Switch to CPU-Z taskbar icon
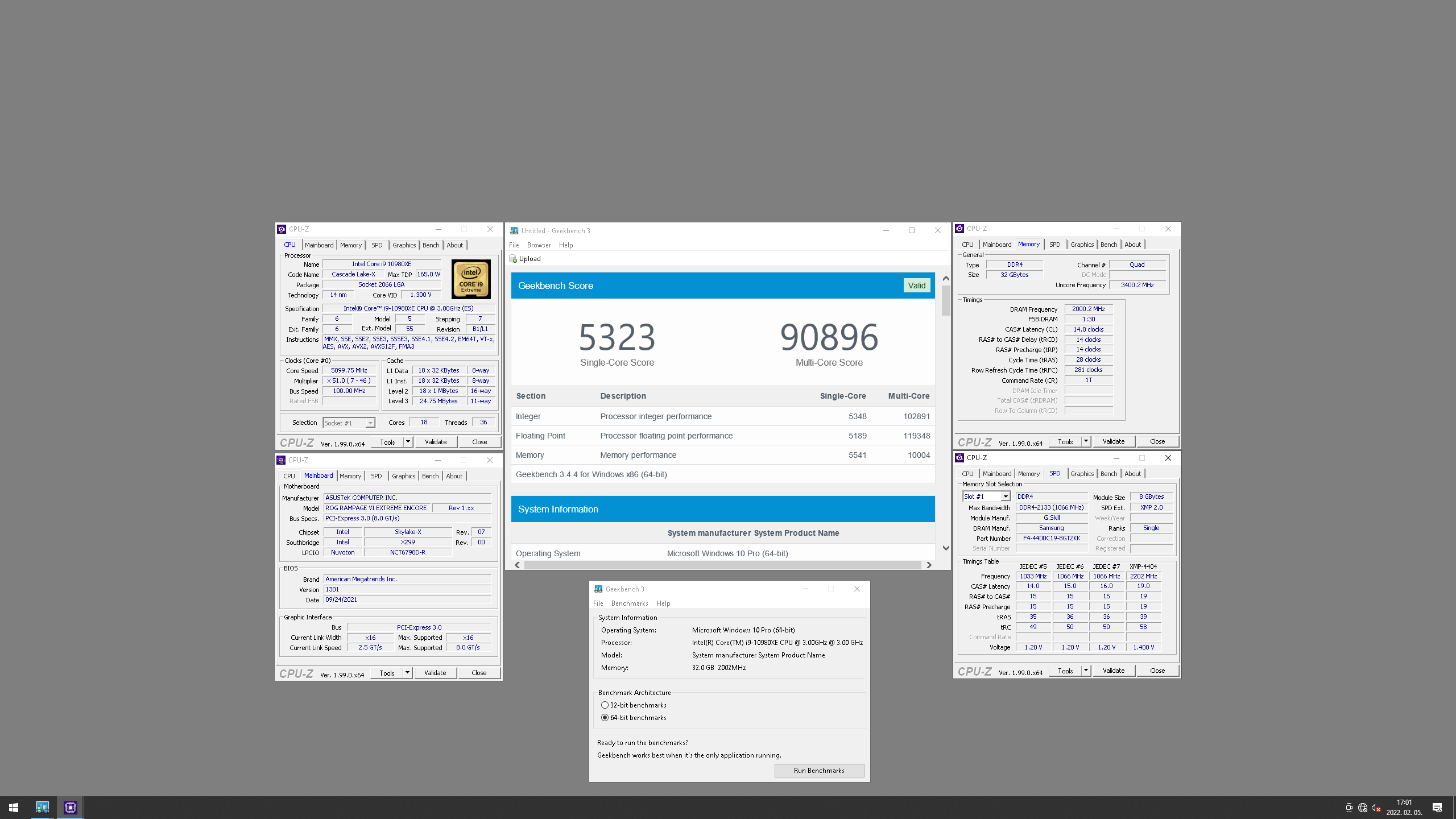The width and height of the screenshot is (1456, 819). tap(70, 807)
